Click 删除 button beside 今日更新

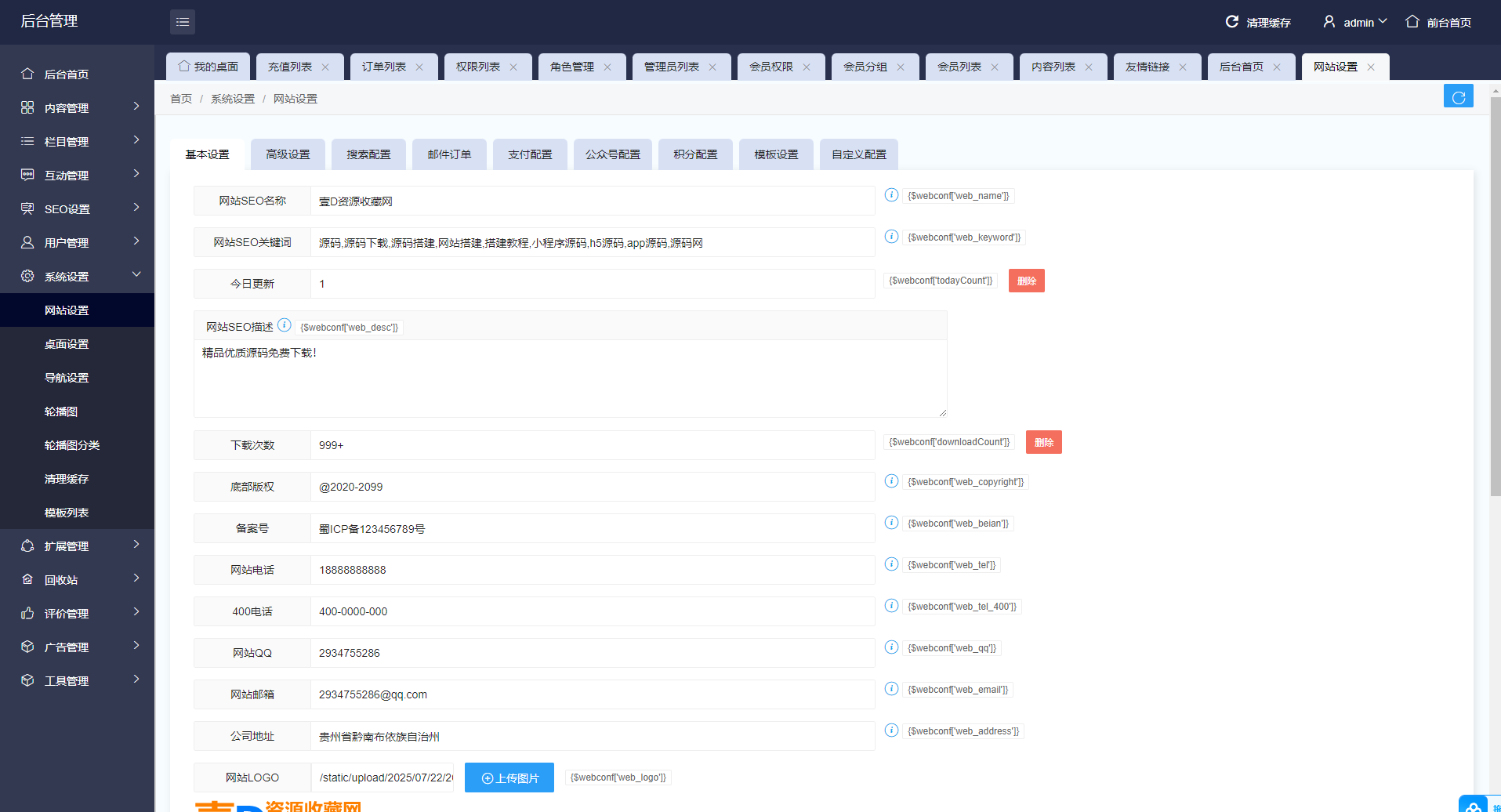point(1026,281)
